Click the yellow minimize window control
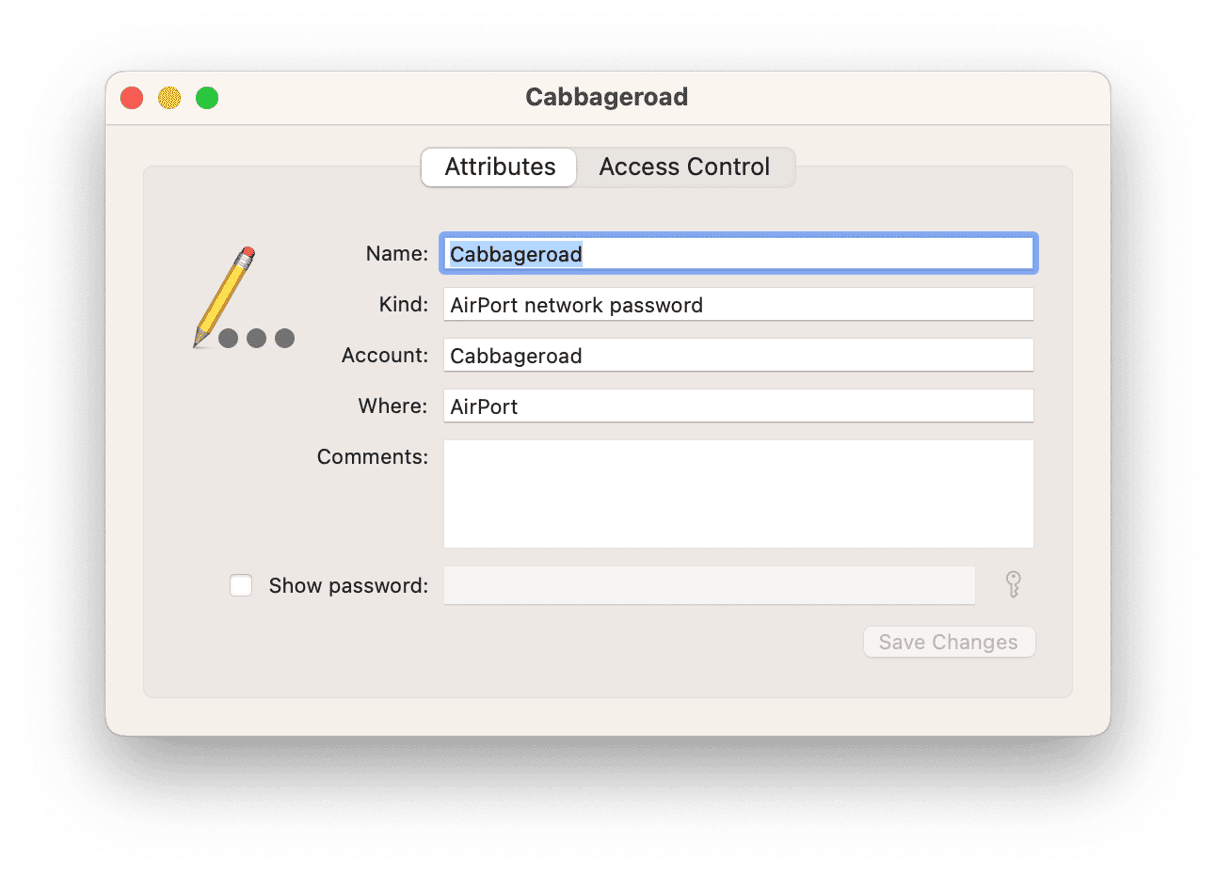1216x875 pixels. pos(169,98)
